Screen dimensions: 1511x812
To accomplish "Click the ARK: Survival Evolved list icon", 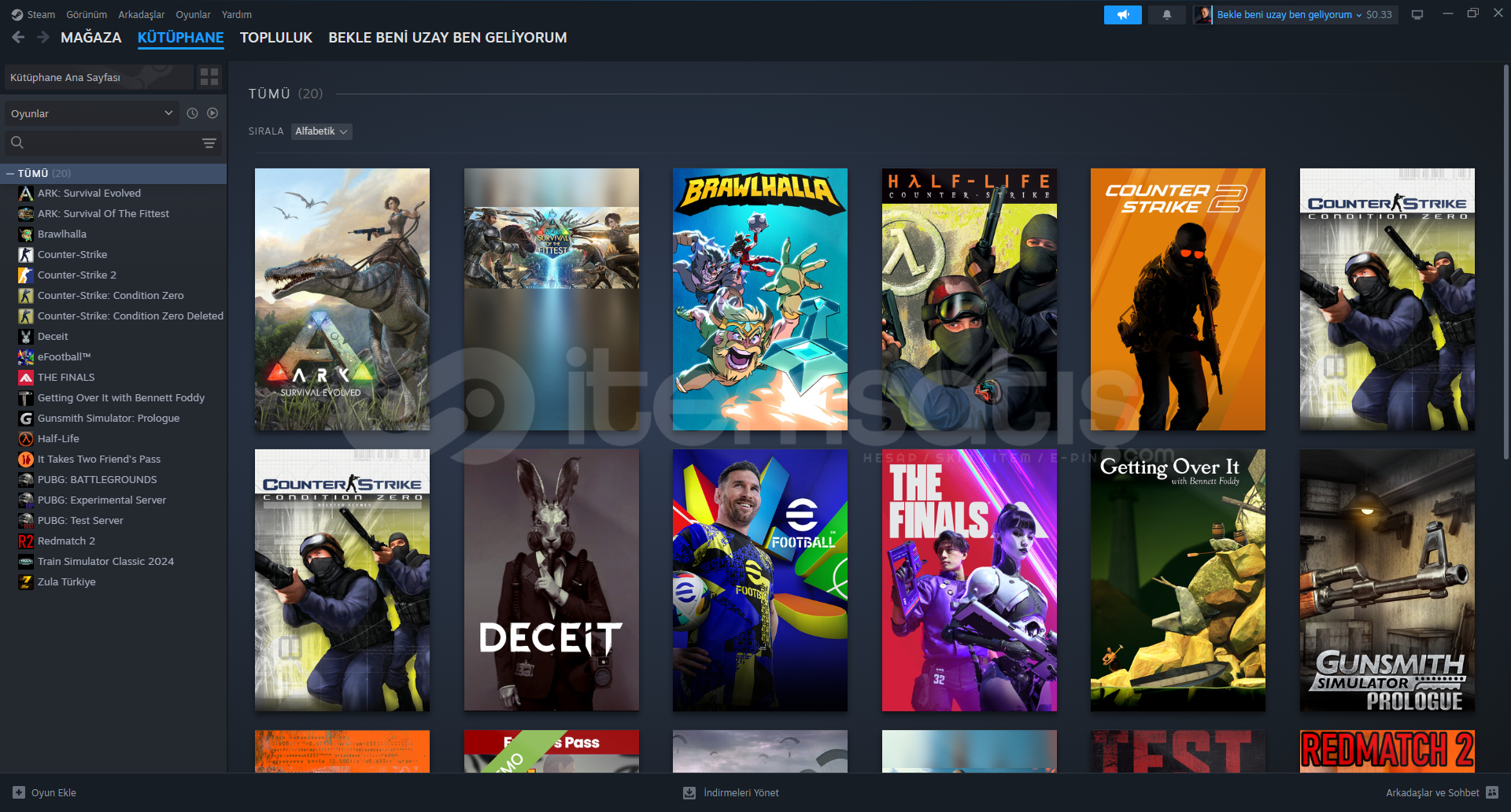I will pos(26,194).
